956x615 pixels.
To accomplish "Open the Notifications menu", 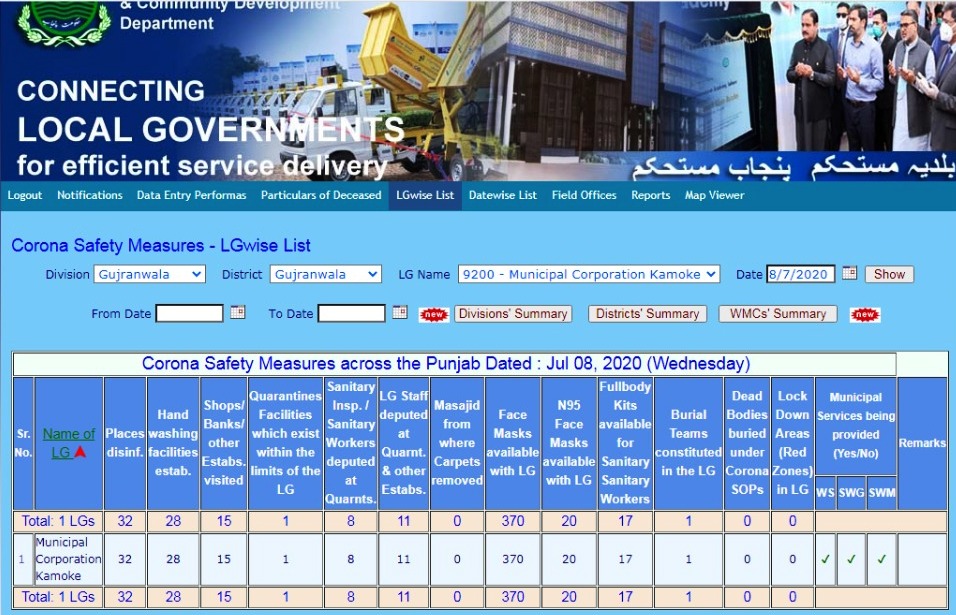I will [90, 195].
